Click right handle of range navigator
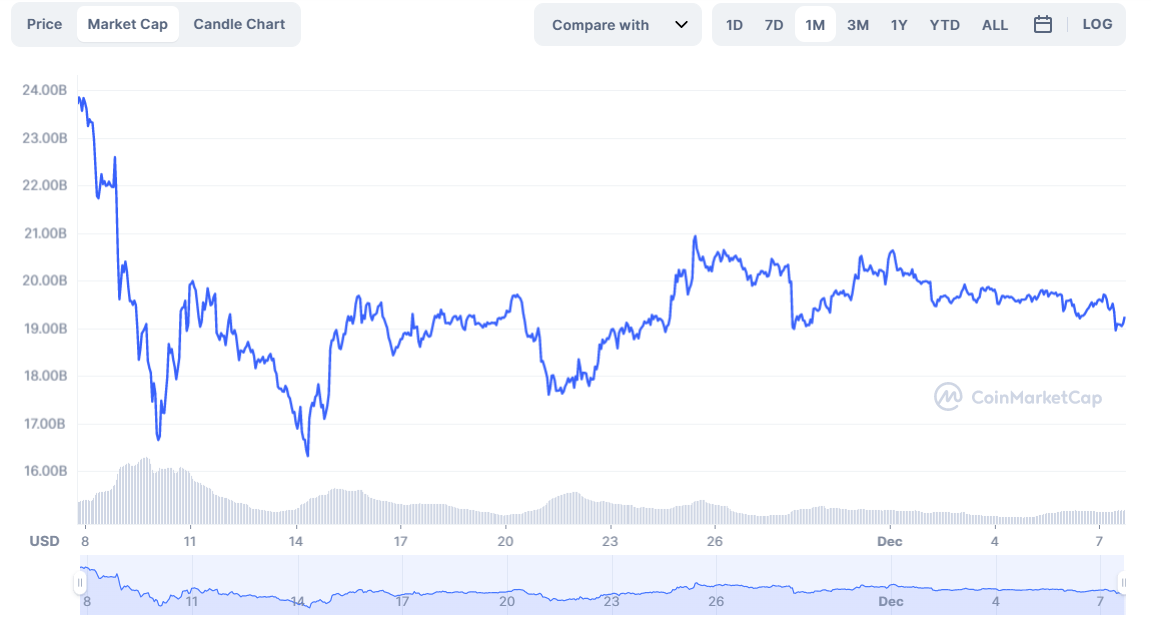Image resolution: width=1151 pixels, height=623 pixels. 1123,582
